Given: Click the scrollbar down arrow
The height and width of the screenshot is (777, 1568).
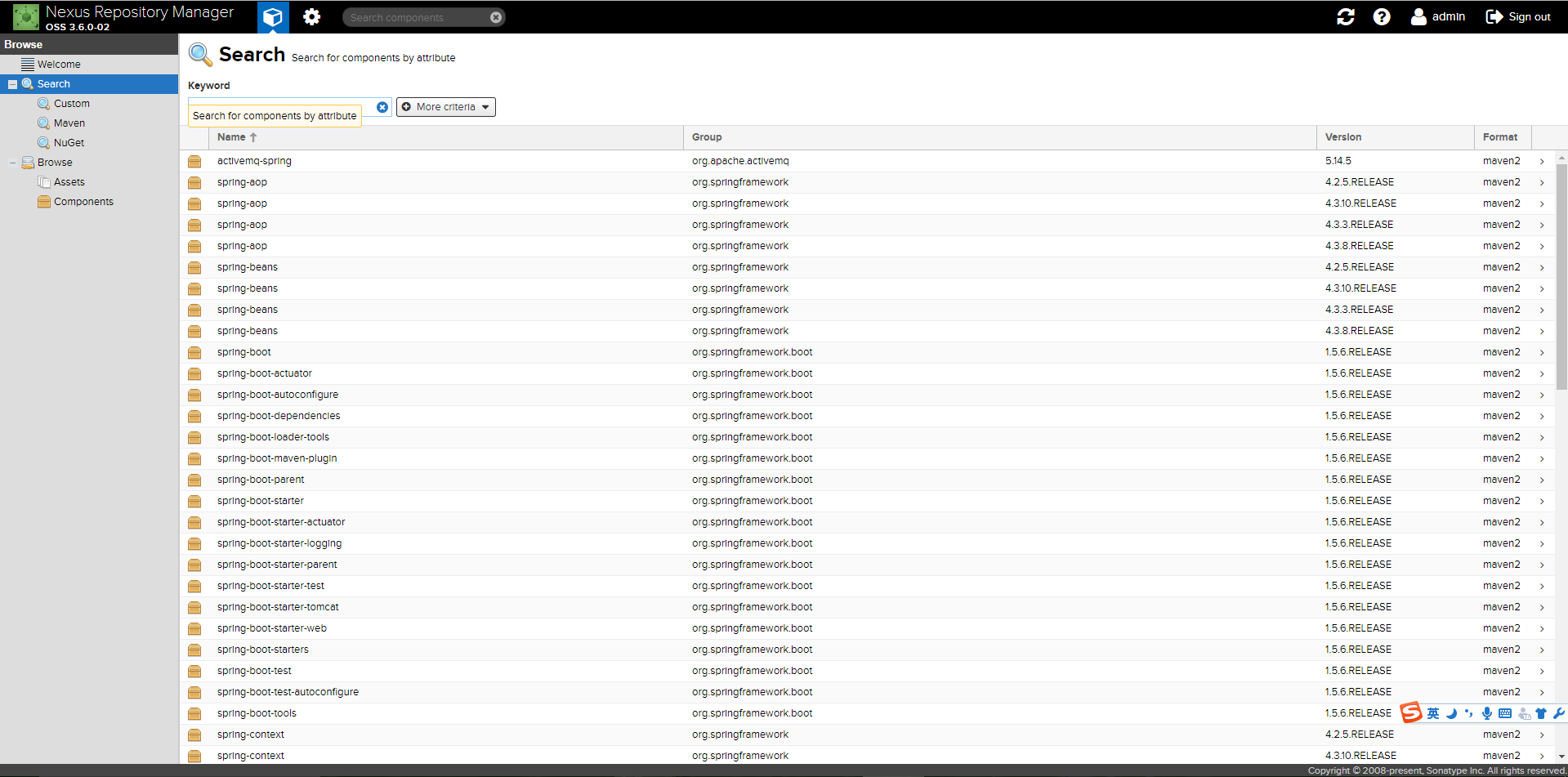Looking at the screenshot, I should tap(1561, 757).
